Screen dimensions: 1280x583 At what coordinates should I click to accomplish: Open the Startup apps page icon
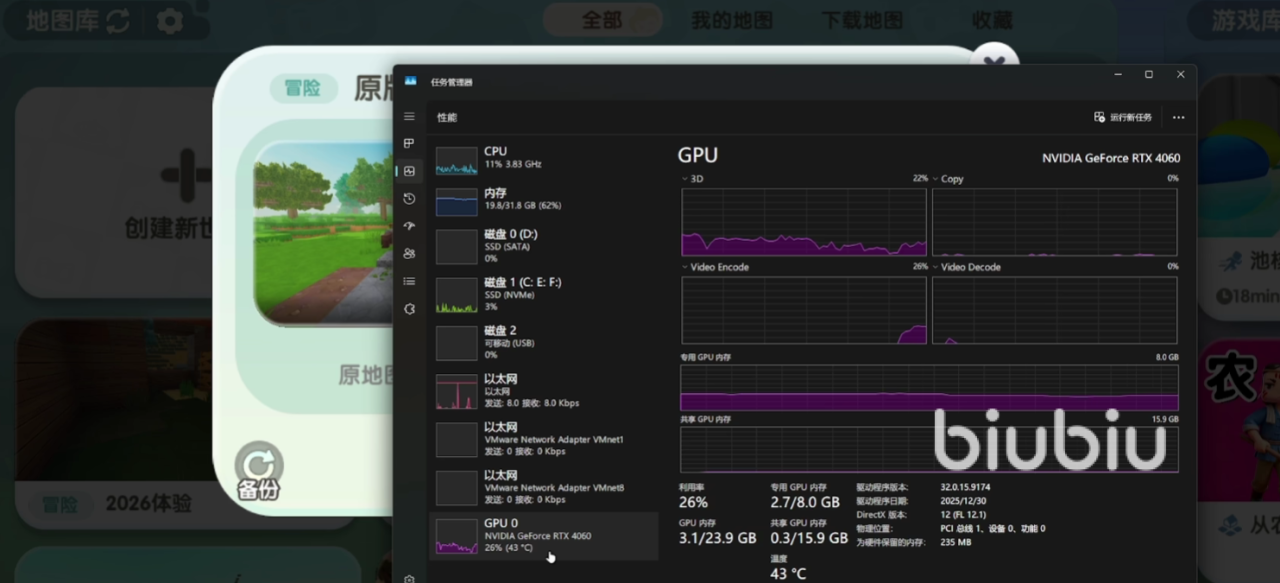pyautogui.click(x=409, y=227)
